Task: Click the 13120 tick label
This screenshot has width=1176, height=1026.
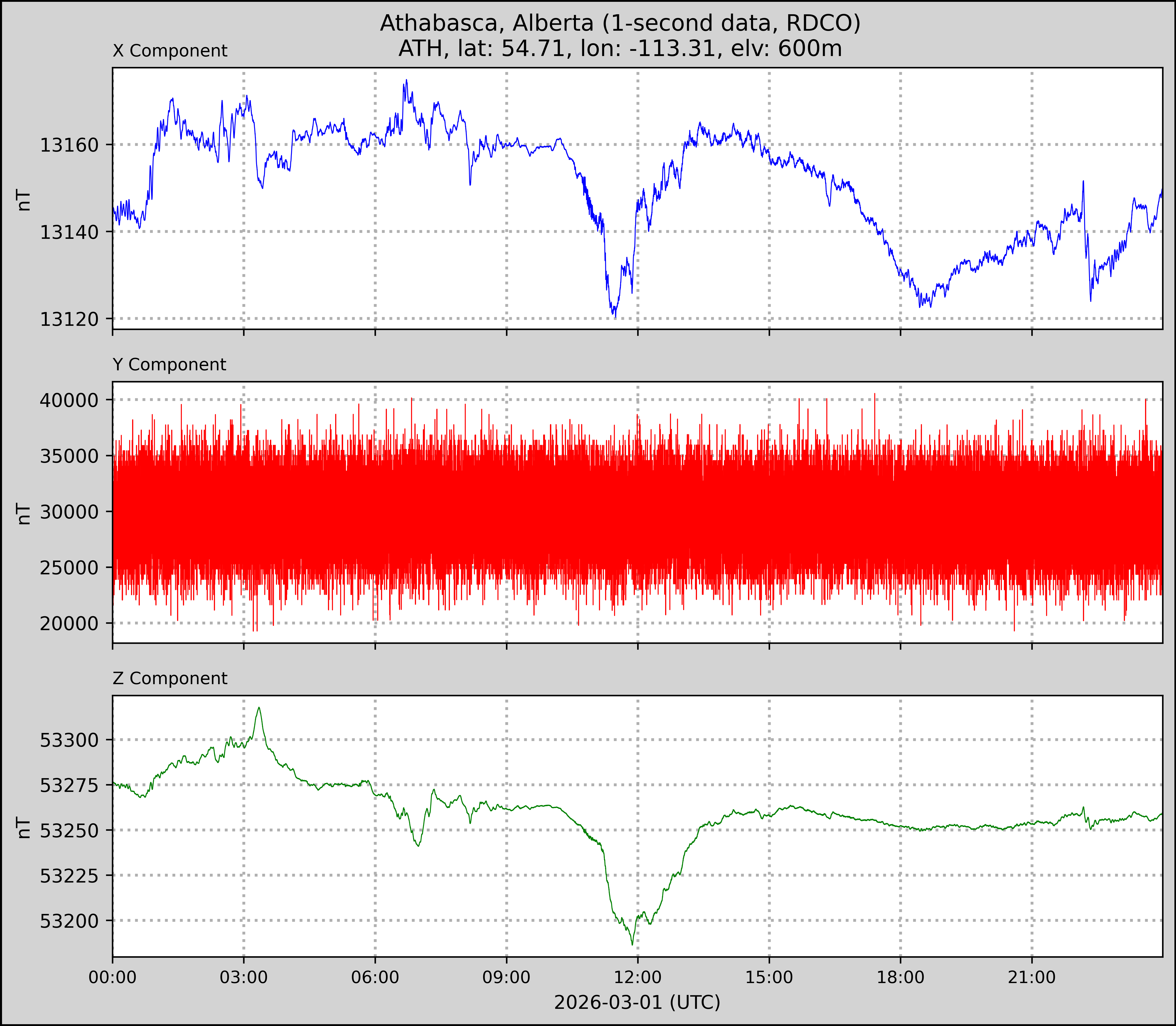Action: point(69,319)
